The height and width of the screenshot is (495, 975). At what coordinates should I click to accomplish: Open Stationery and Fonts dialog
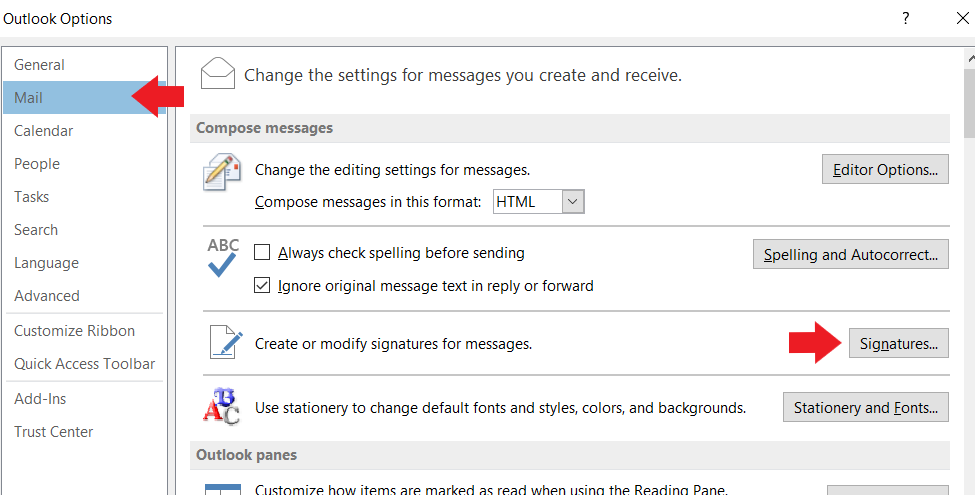[x=866, y=407]
